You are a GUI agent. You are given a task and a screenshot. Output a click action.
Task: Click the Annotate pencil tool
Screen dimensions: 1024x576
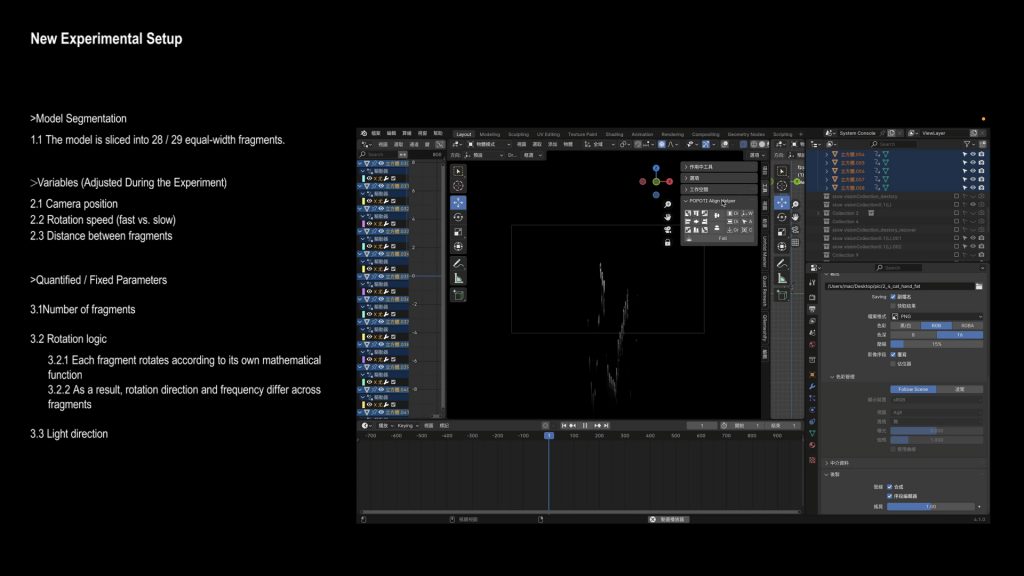[458, 262]
